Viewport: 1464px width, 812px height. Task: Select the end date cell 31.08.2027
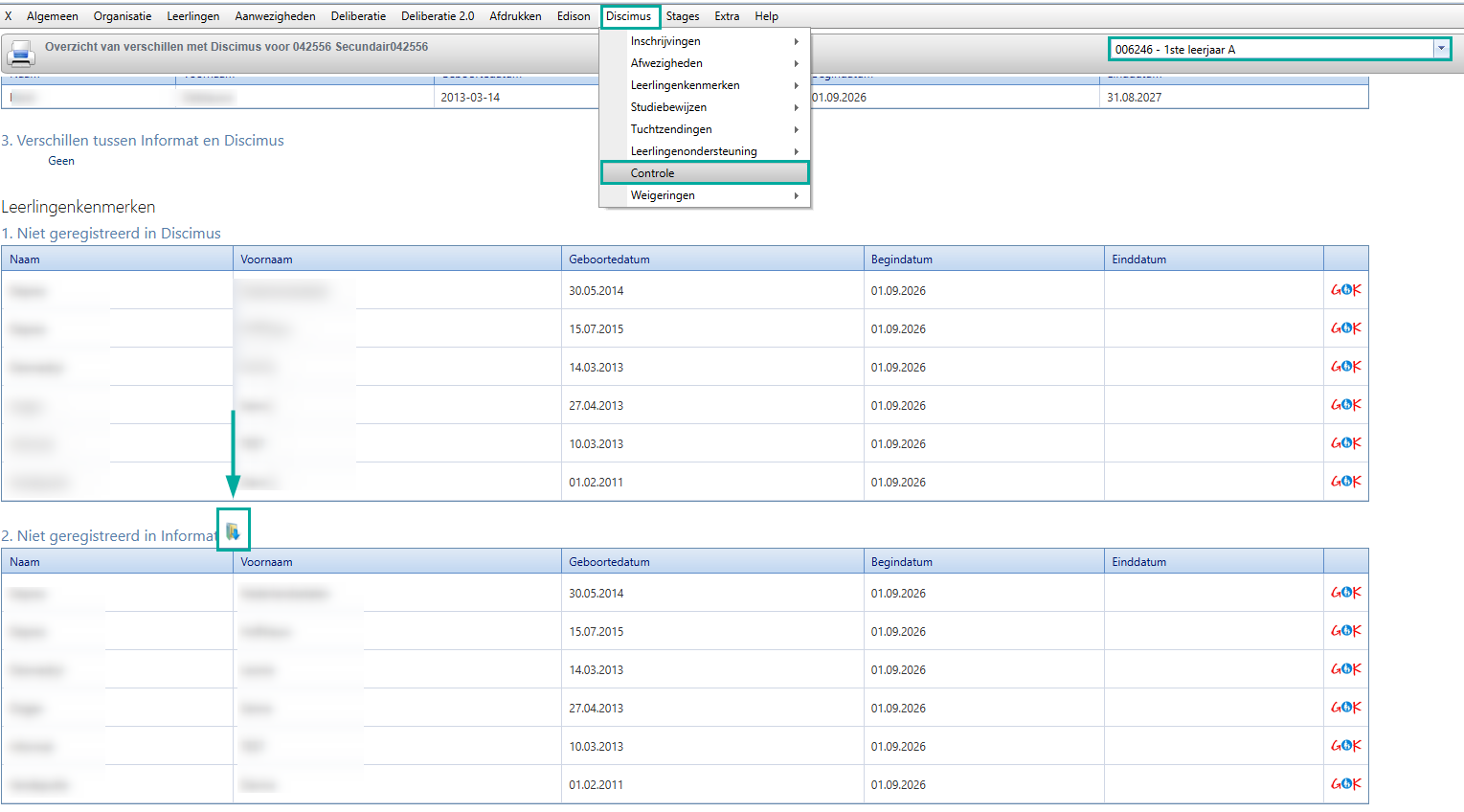1135,98
